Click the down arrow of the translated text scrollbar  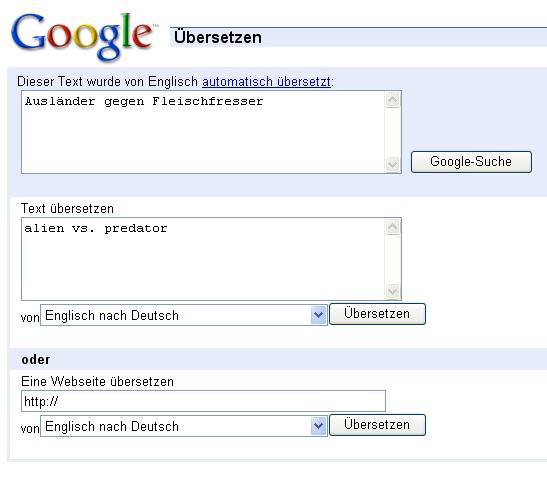pos(393,164)
